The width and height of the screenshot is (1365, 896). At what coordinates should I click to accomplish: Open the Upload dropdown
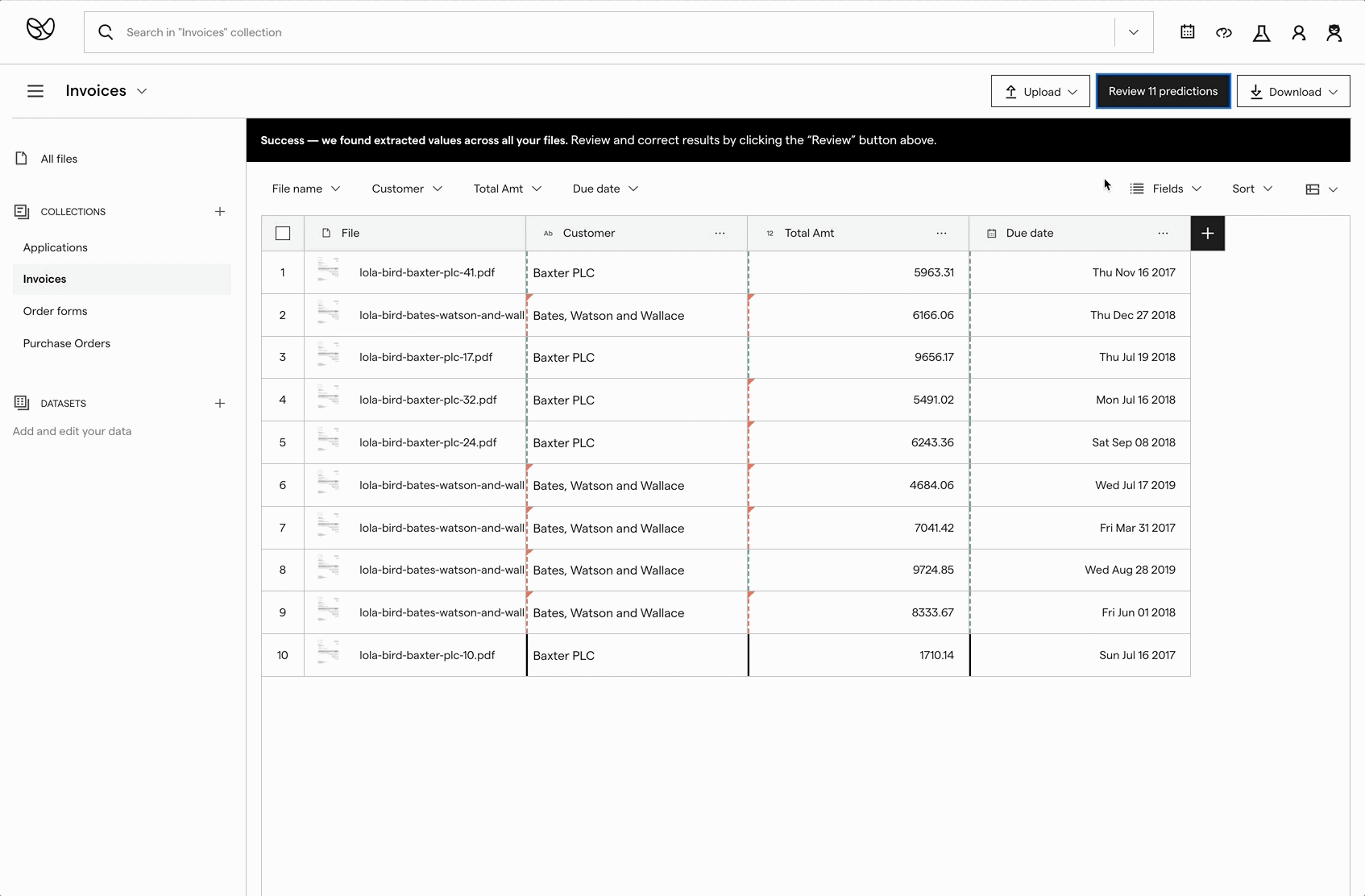tap(1040, 91)
